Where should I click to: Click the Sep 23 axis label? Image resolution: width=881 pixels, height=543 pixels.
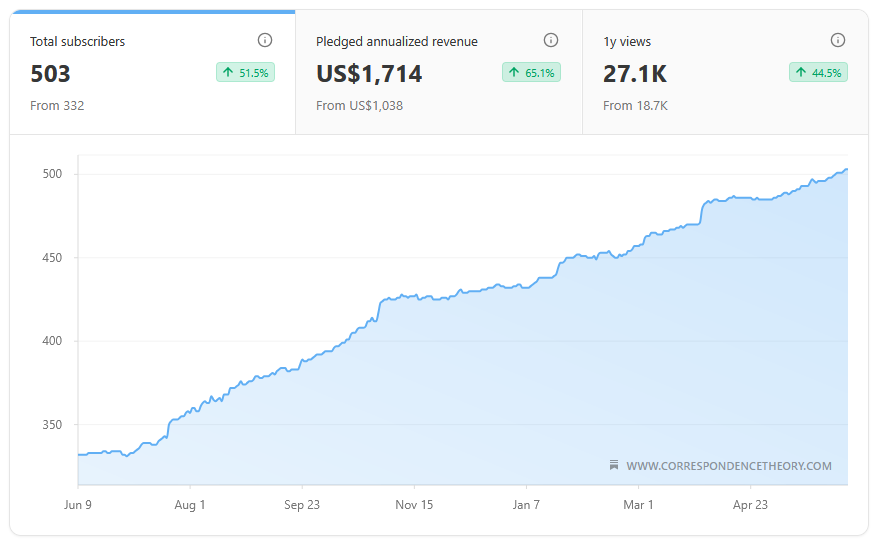[302, 505]
